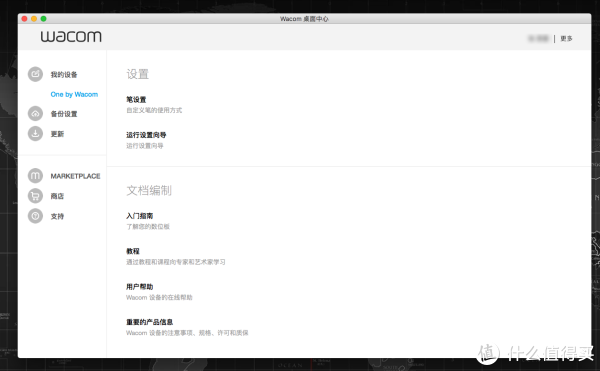Click the Wacom logo in the header
Screen dimensions: 600x371
pos(71,36)
